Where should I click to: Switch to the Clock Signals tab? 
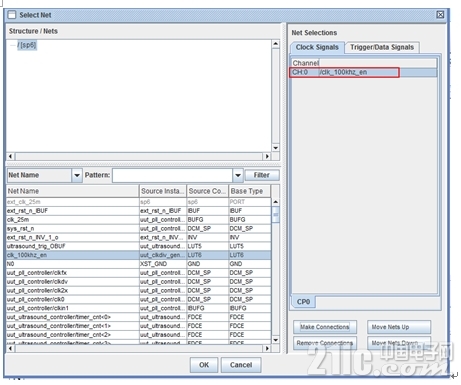[317, 47]
